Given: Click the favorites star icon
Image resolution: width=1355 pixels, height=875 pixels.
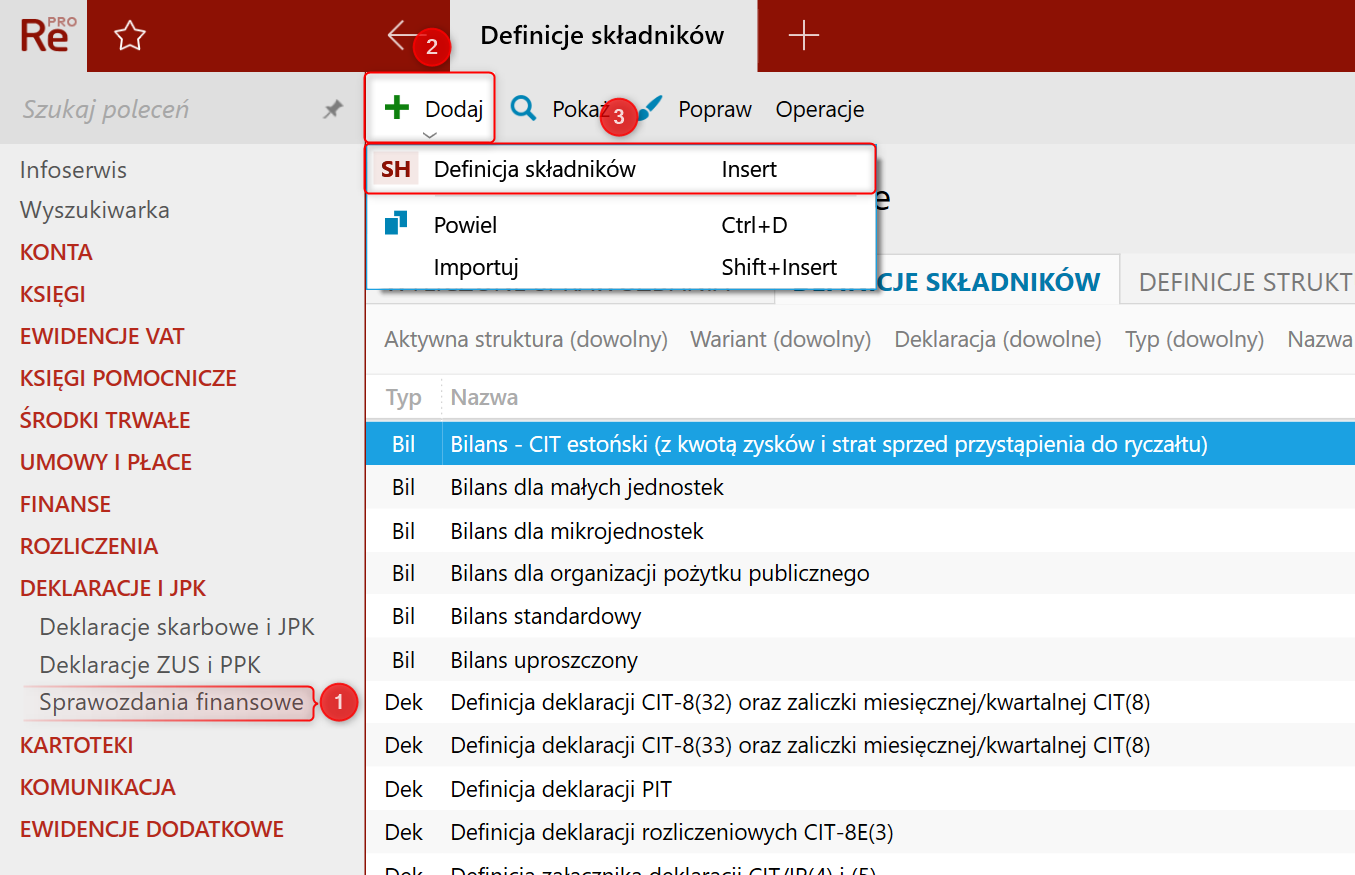Looking at the screenshot, I should tap(130, 37).
